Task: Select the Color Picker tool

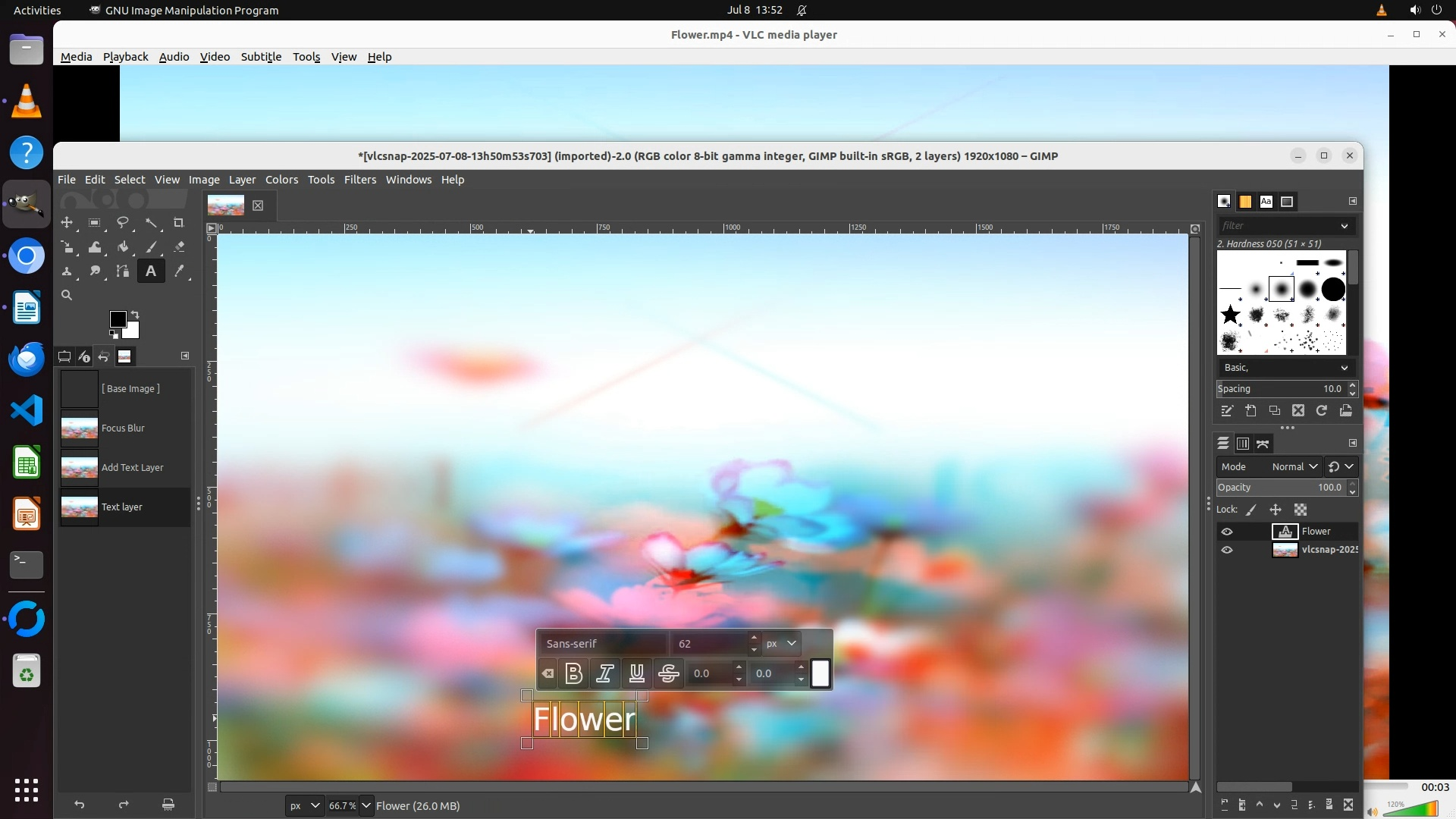Action: point(179,271)
